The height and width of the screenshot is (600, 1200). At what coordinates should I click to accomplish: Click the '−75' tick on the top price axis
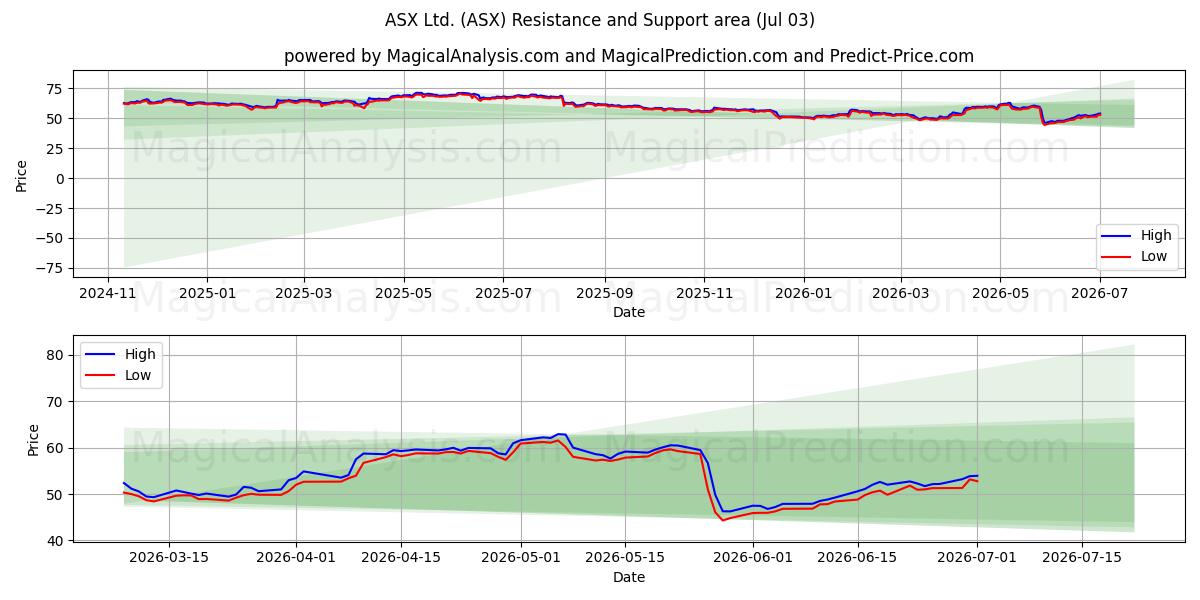coord(52,269)
